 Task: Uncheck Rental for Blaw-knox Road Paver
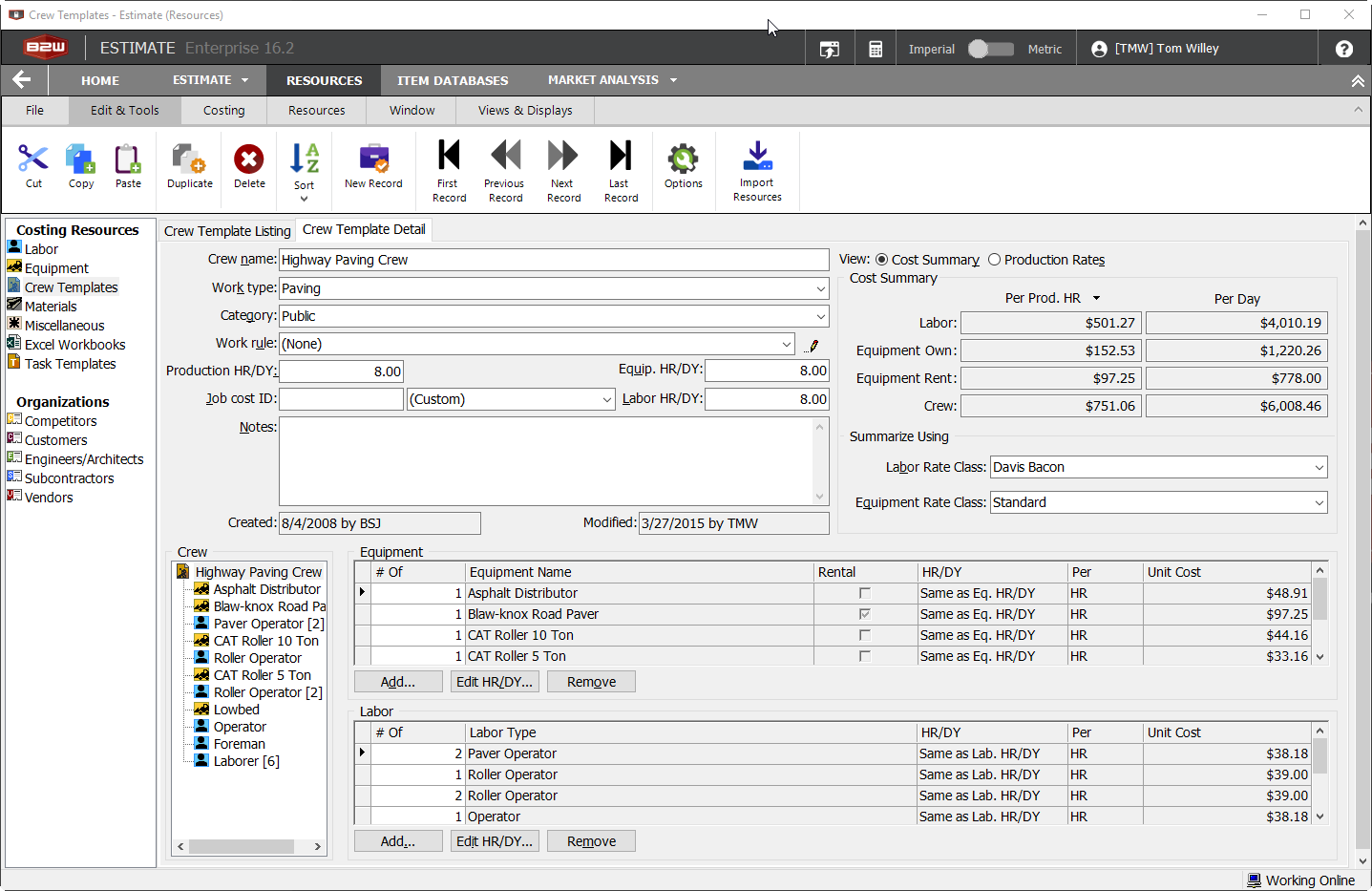[x=865, y=614]
